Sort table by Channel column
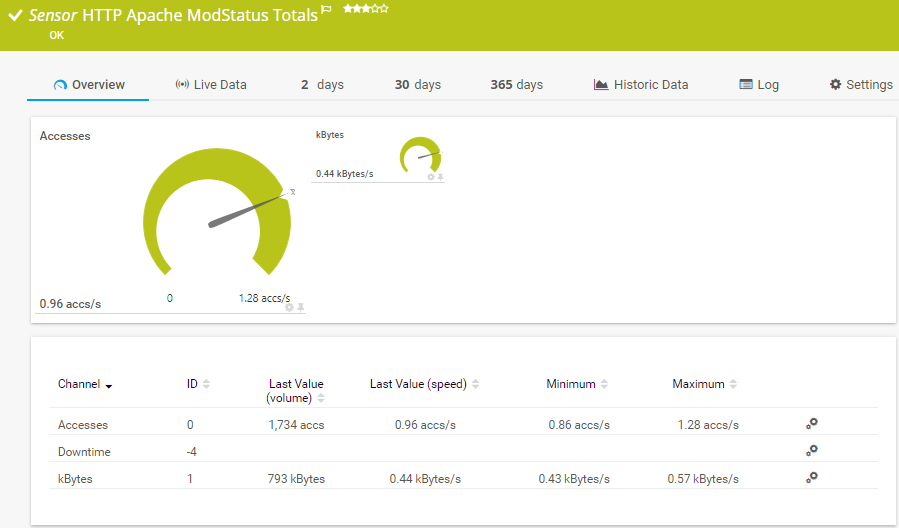 pos(85,384)
